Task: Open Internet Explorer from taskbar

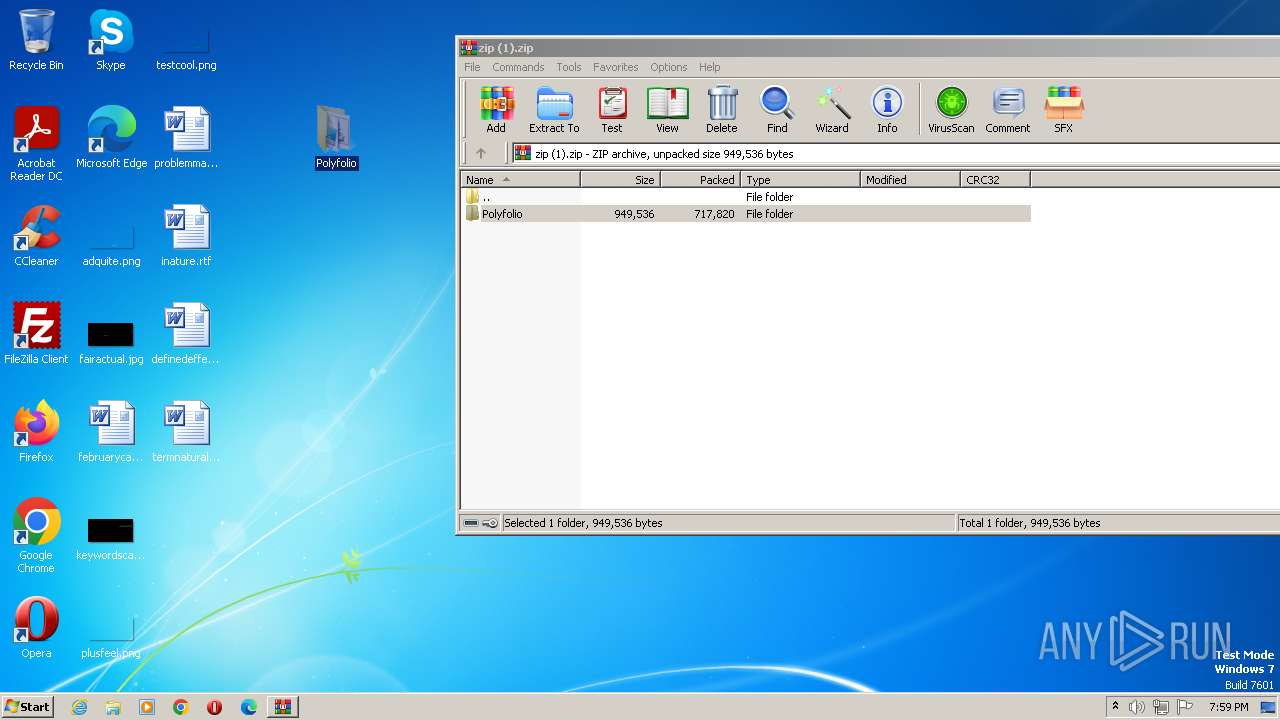Action: click(x=80, y=707)
